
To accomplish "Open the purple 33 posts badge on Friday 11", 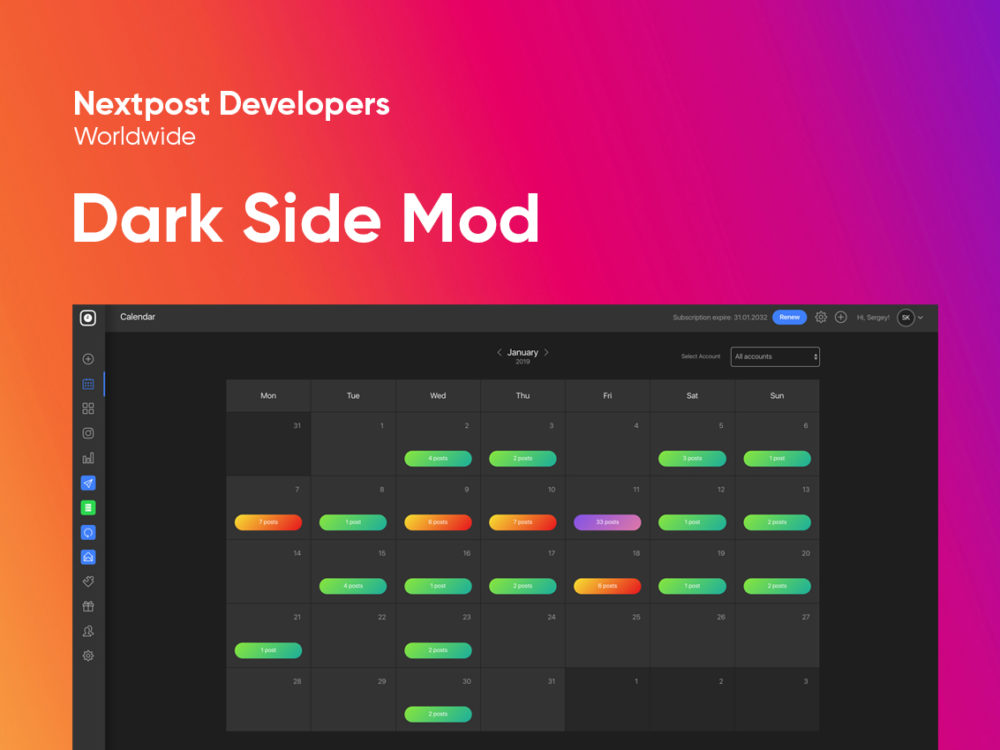I will 607,522.
